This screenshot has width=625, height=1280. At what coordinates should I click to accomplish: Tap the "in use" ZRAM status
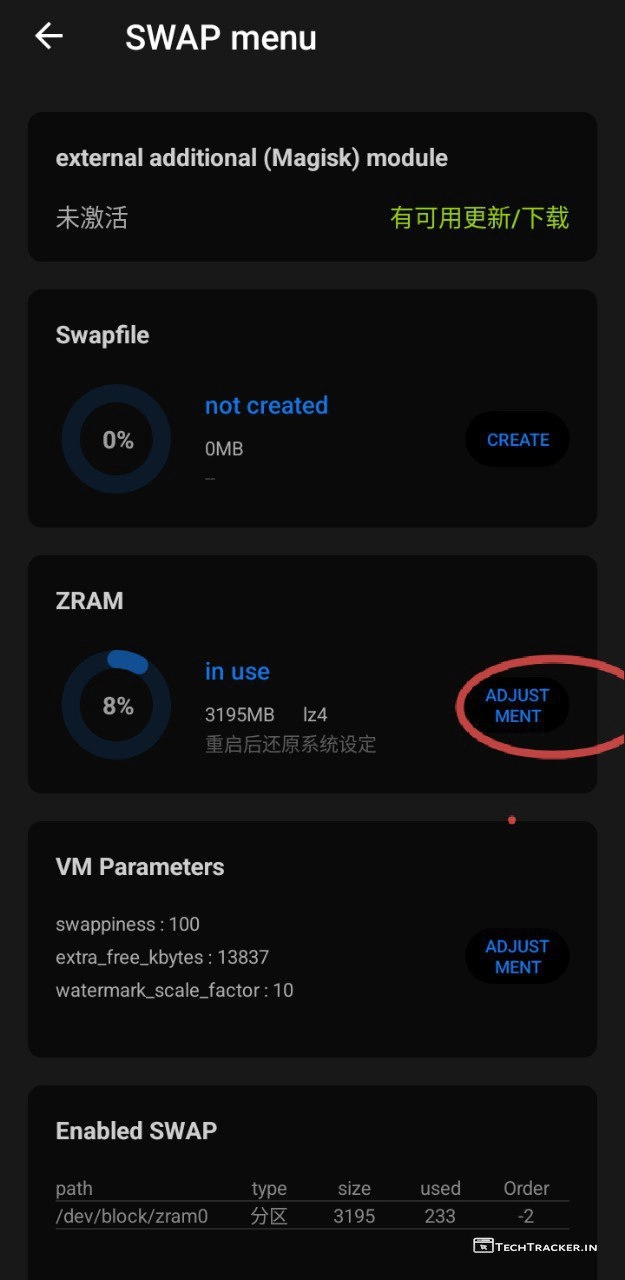point(237,672)
